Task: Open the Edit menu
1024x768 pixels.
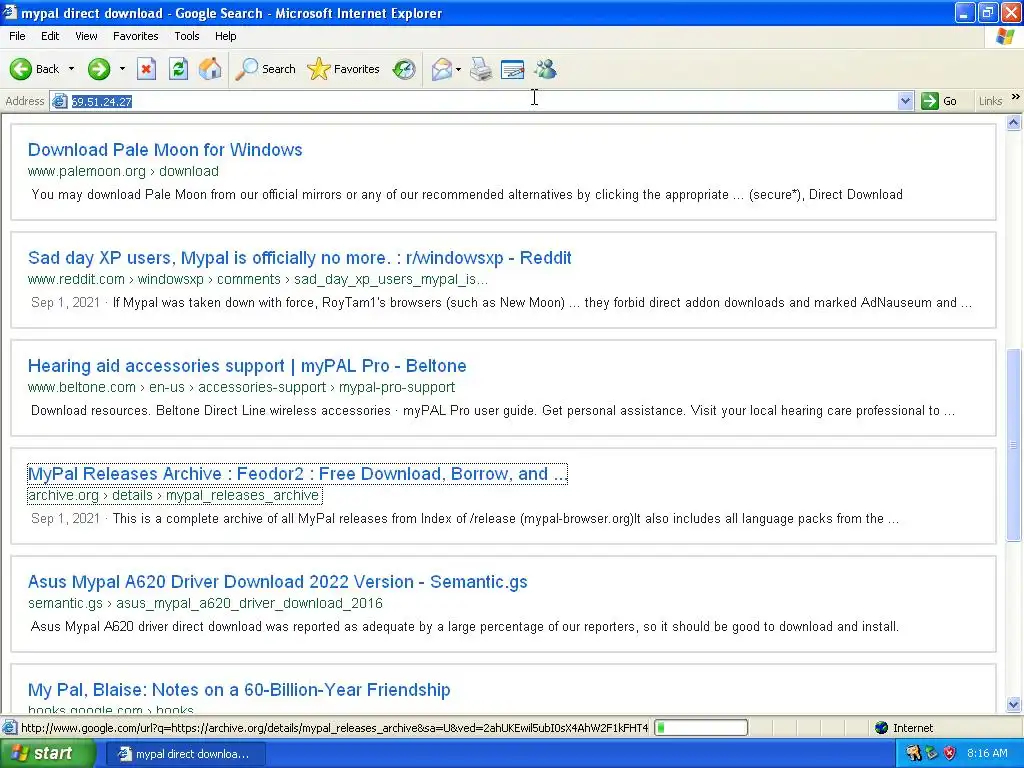Action: 50,36
